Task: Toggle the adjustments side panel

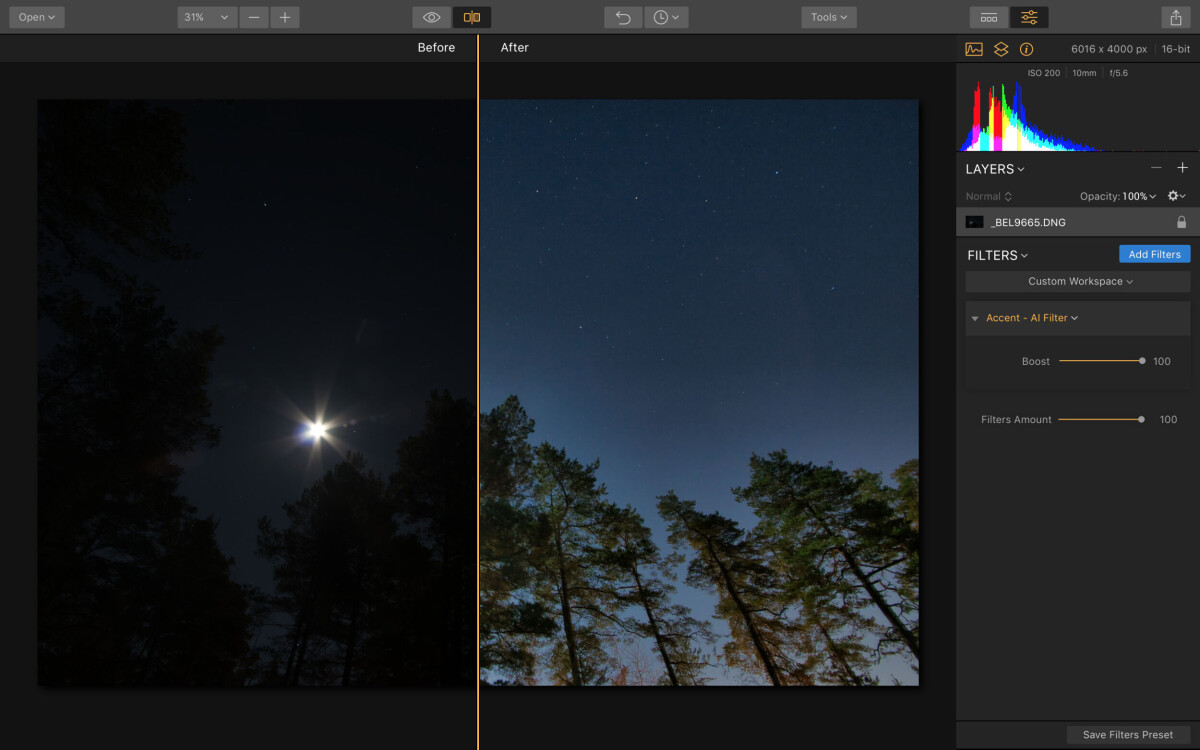Action: (1029, 17)
